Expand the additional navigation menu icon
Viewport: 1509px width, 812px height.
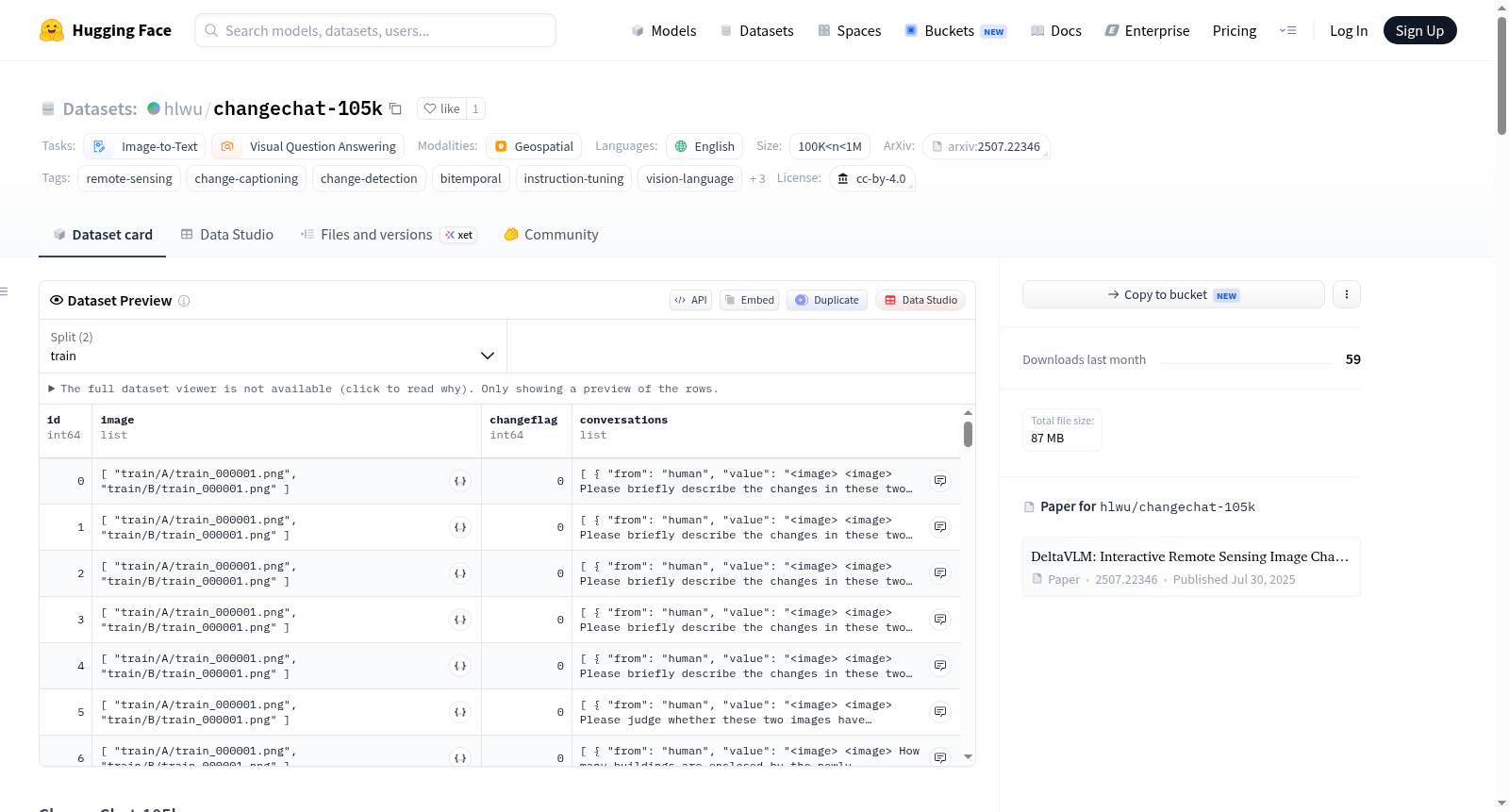click(1287, 30)
